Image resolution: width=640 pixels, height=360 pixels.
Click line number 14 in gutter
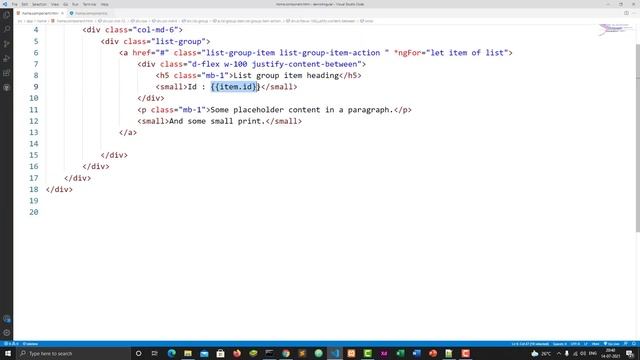(34, 144)
